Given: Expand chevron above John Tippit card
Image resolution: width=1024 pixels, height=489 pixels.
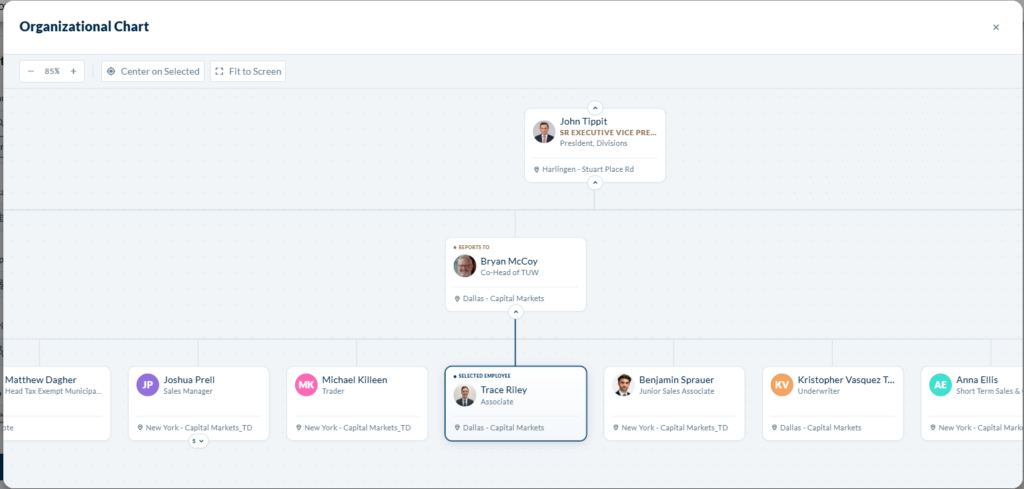Looking at the screenshot, I should pos(594,108).
